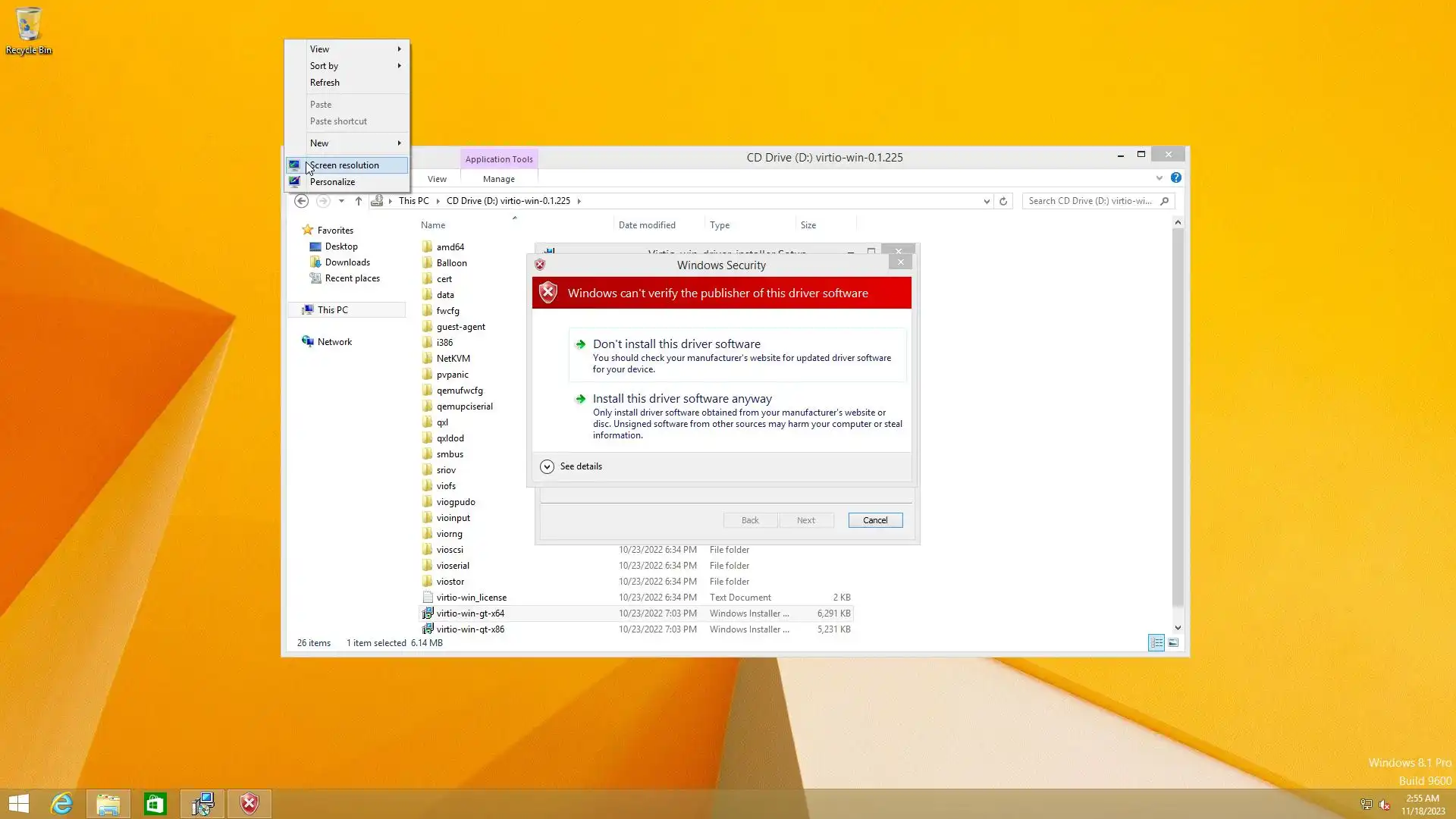
Task: Click the Internet Explorer taskbar icon
Action: pos(61,804)
